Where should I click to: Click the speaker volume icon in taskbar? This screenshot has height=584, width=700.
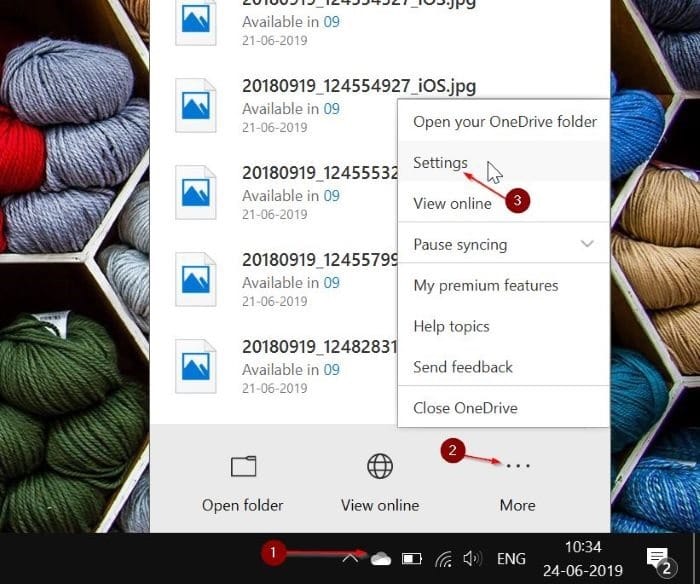(x=472, y=559)
